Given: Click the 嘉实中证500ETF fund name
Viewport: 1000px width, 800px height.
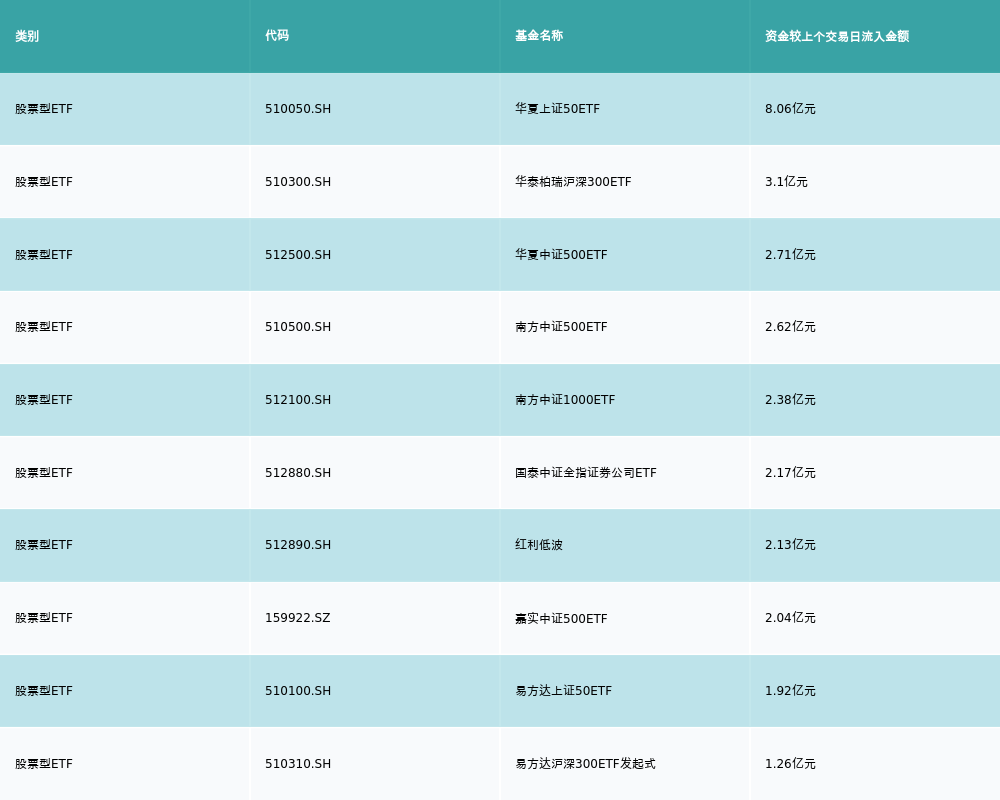Looking at the screenshot, I should (x=561, y=618).
